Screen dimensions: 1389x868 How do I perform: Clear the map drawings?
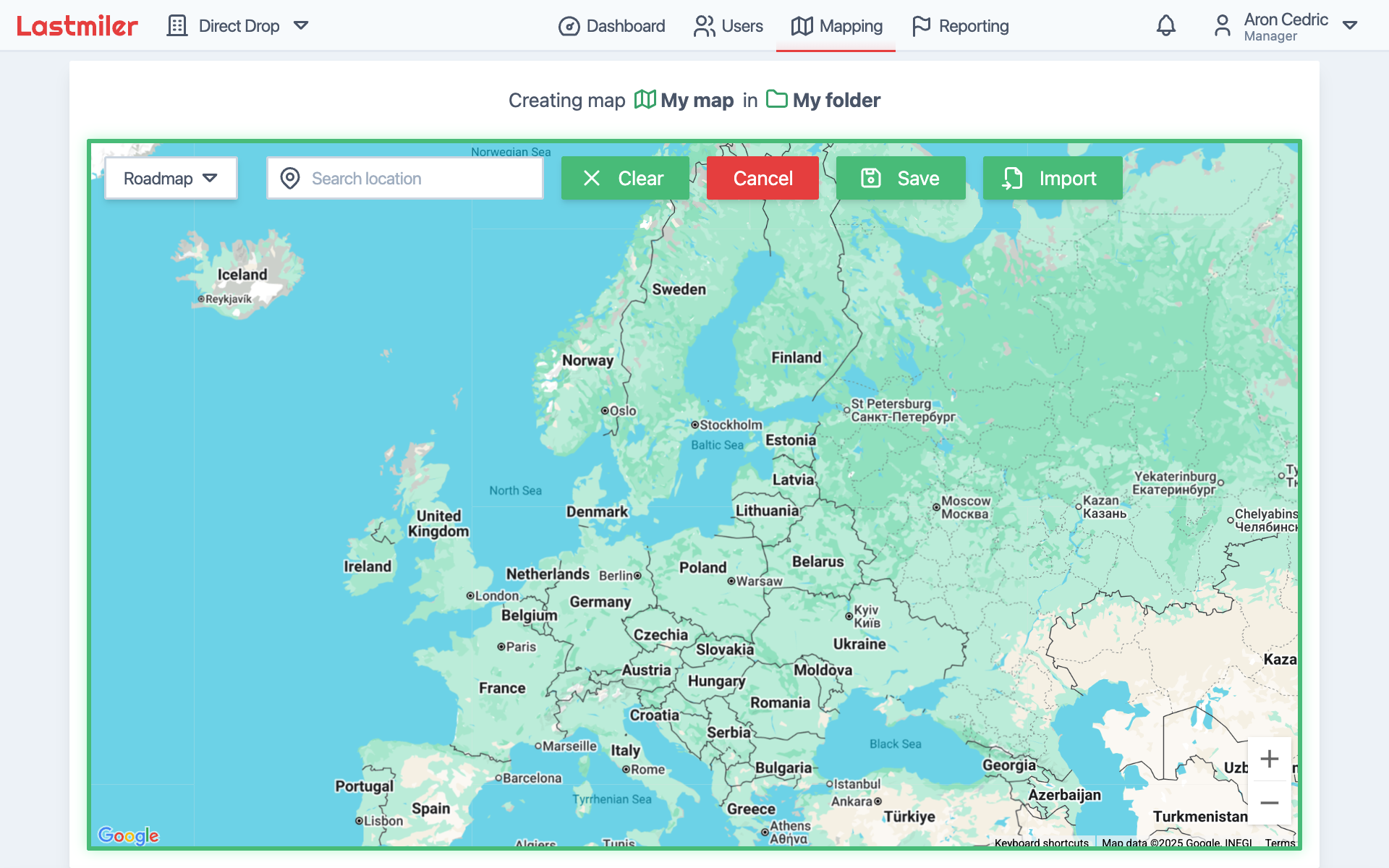[625, 178]
